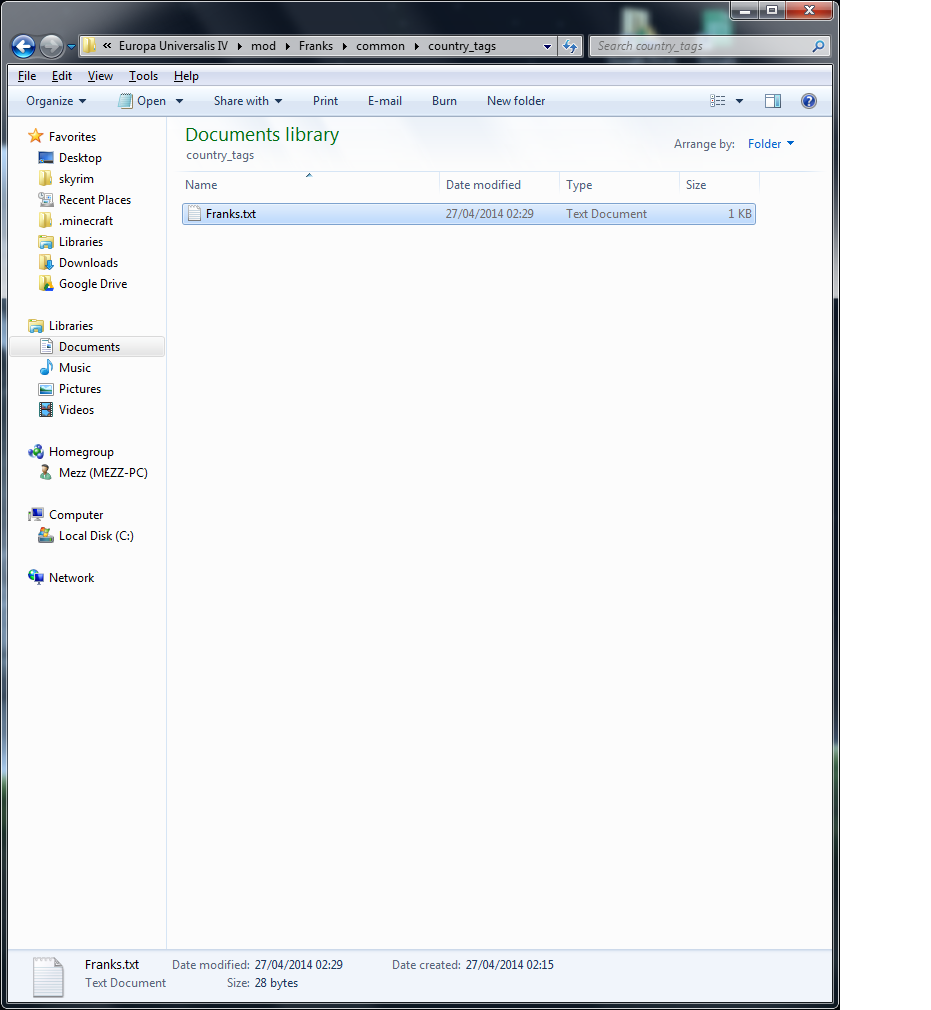
Task: Go back with the Back arrow button
Action: [x=24, y=46]
